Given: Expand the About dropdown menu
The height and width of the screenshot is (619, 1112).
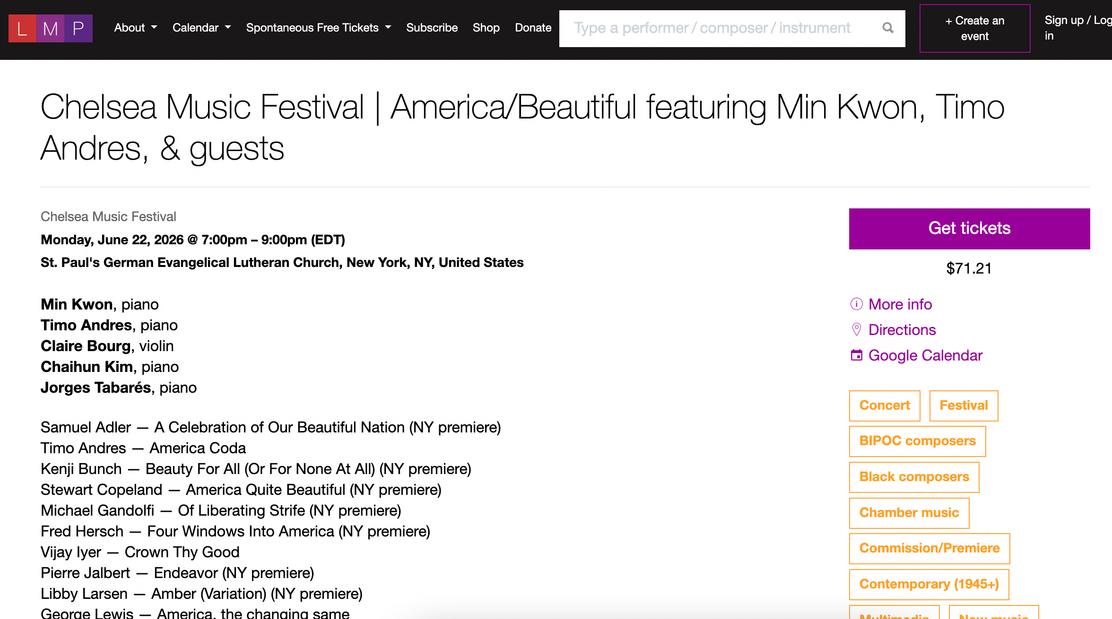Looking at the screenshot, I should click(x=135, y=28).
